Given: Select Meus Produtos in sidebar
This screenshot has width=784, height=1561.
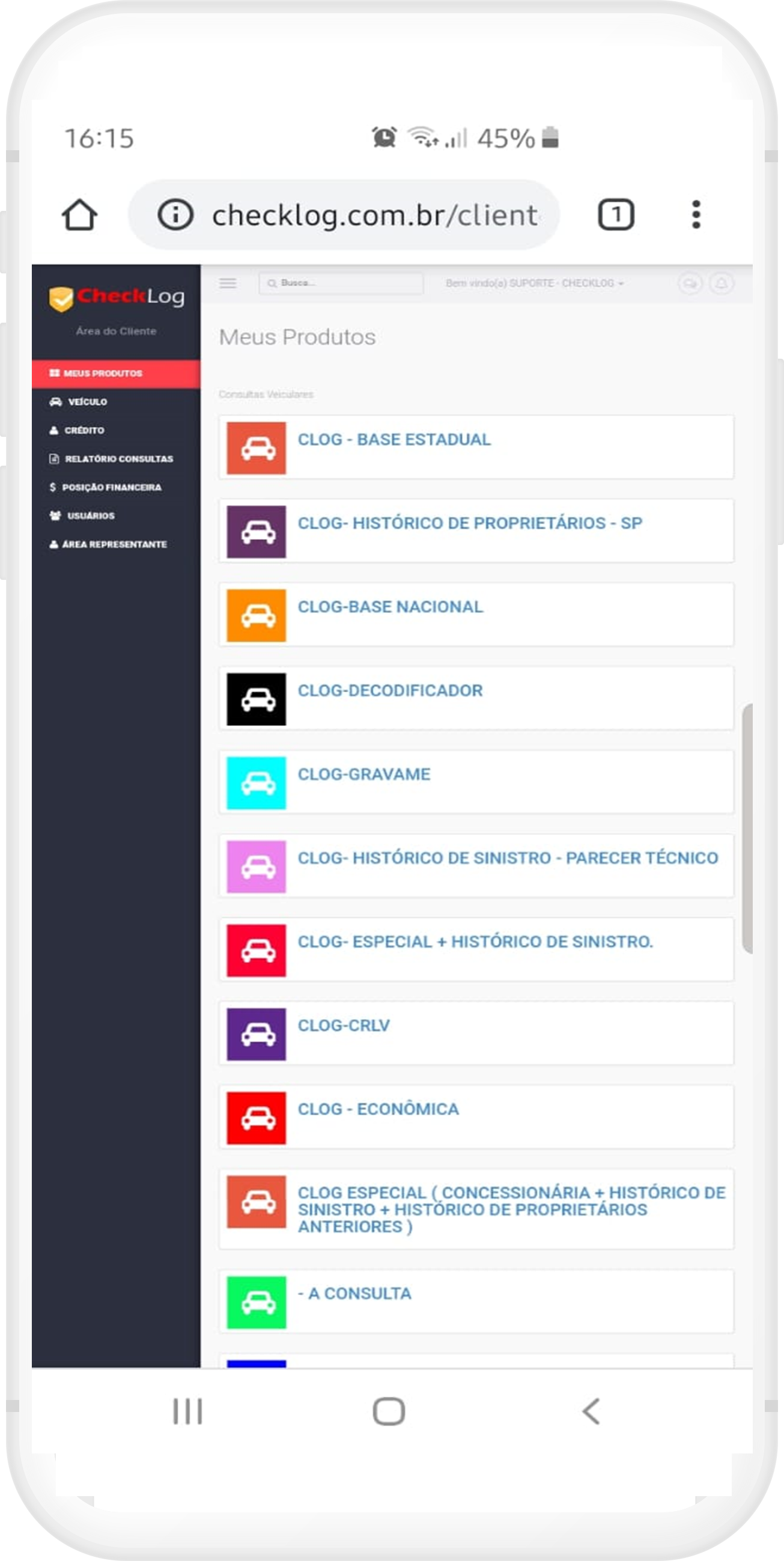Looking at the screenshot, I should click(x=116, y=373).
